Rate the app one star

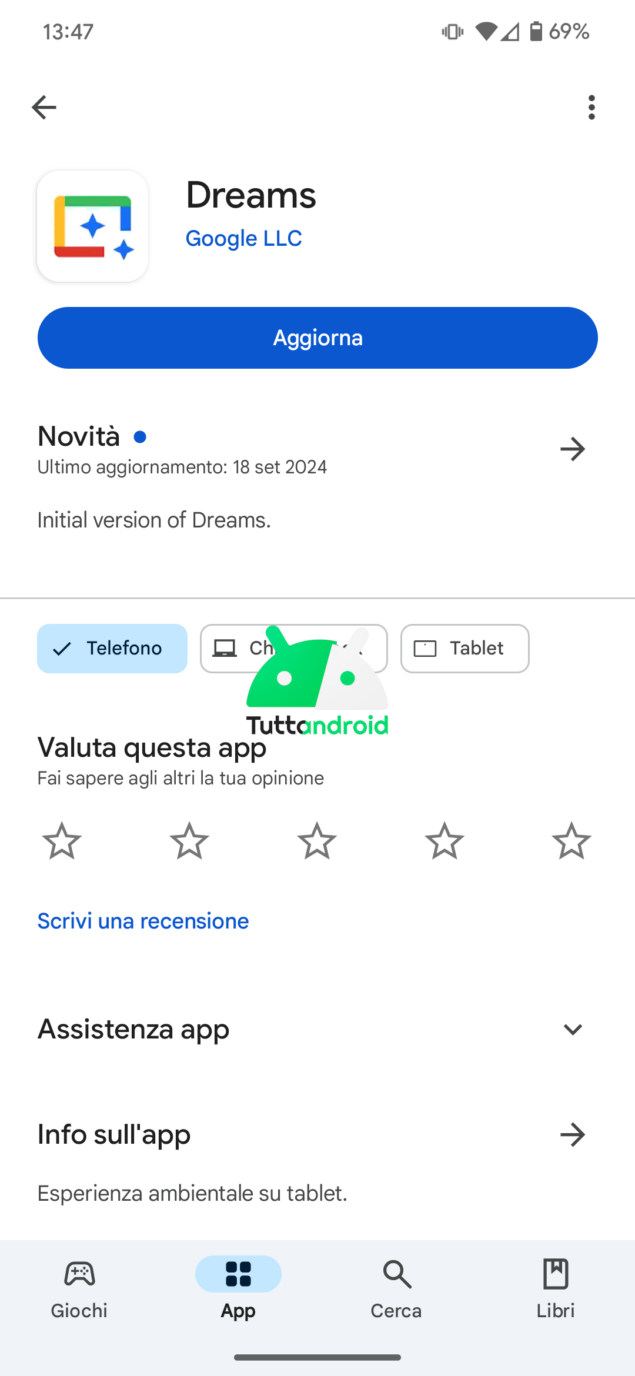(x=62, y=842)
